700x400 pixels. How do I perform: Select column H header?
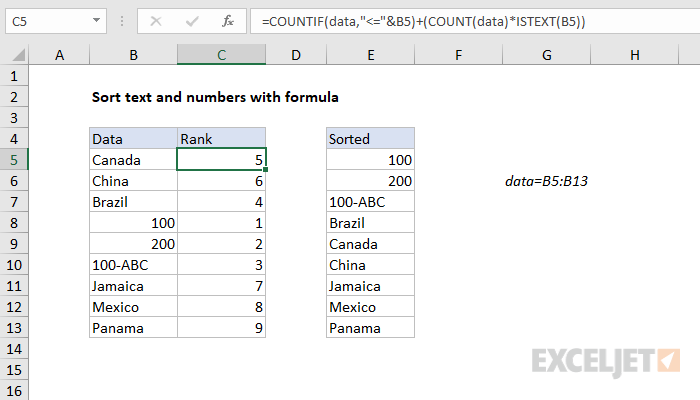click(634, 55)
